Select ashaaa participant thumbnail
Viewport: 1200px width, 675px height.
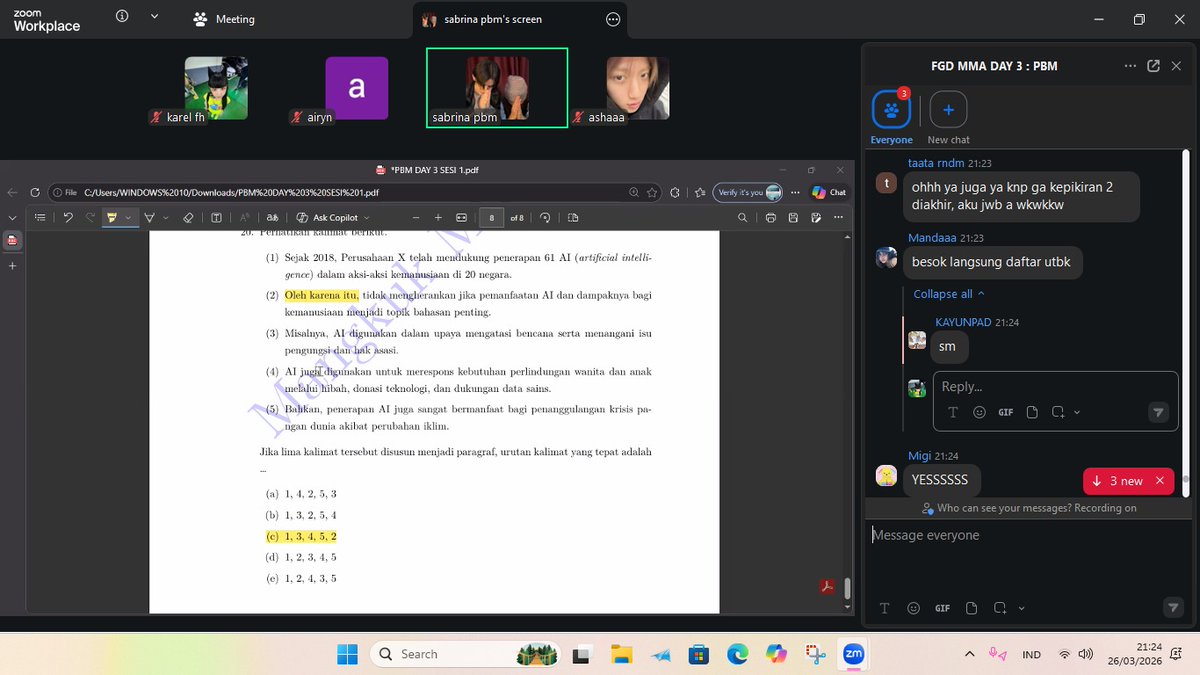pyautogui.click(x=638, y=89)
